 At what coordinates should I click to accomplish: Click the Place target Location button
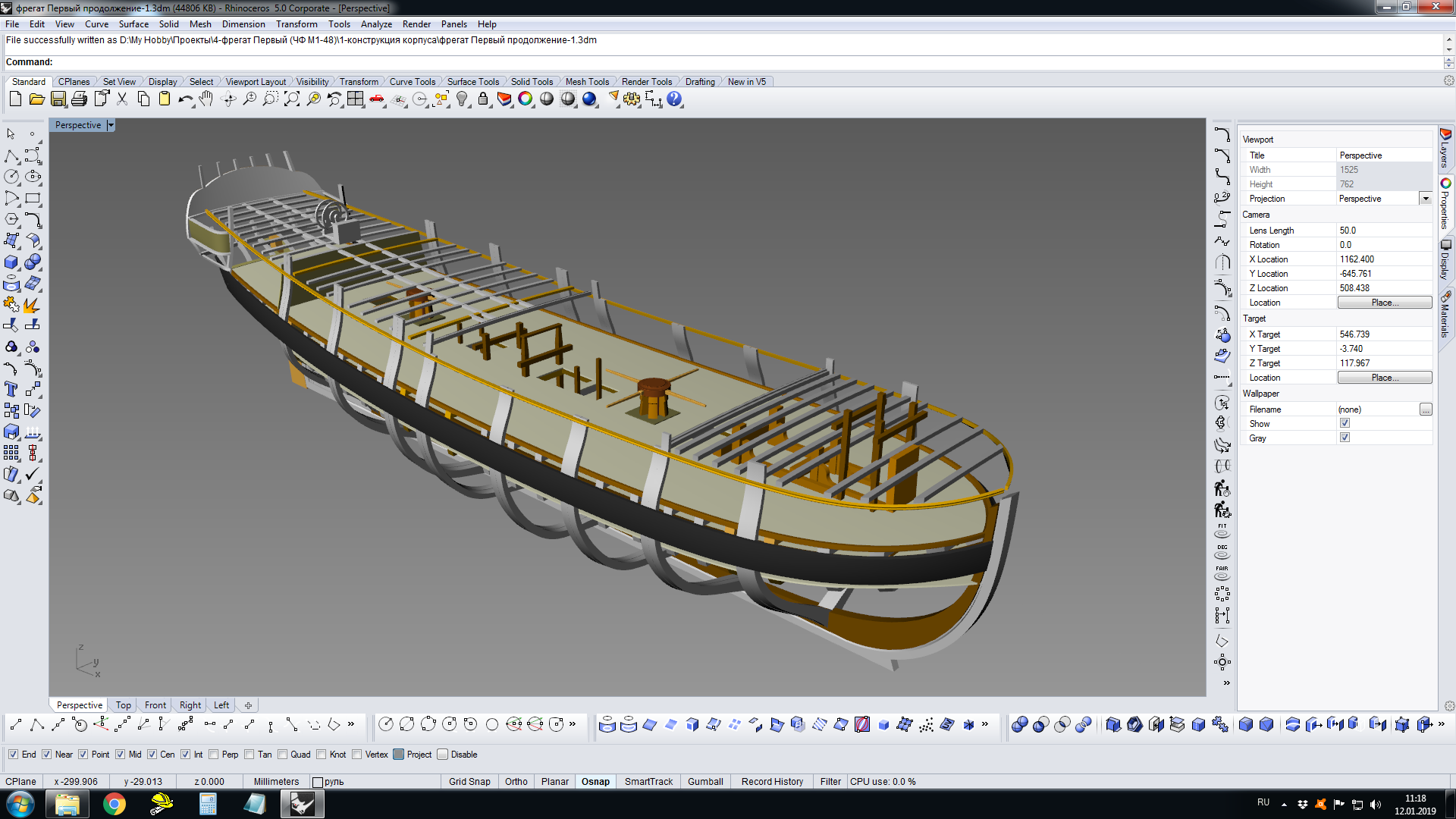(x=1384, y=377)
